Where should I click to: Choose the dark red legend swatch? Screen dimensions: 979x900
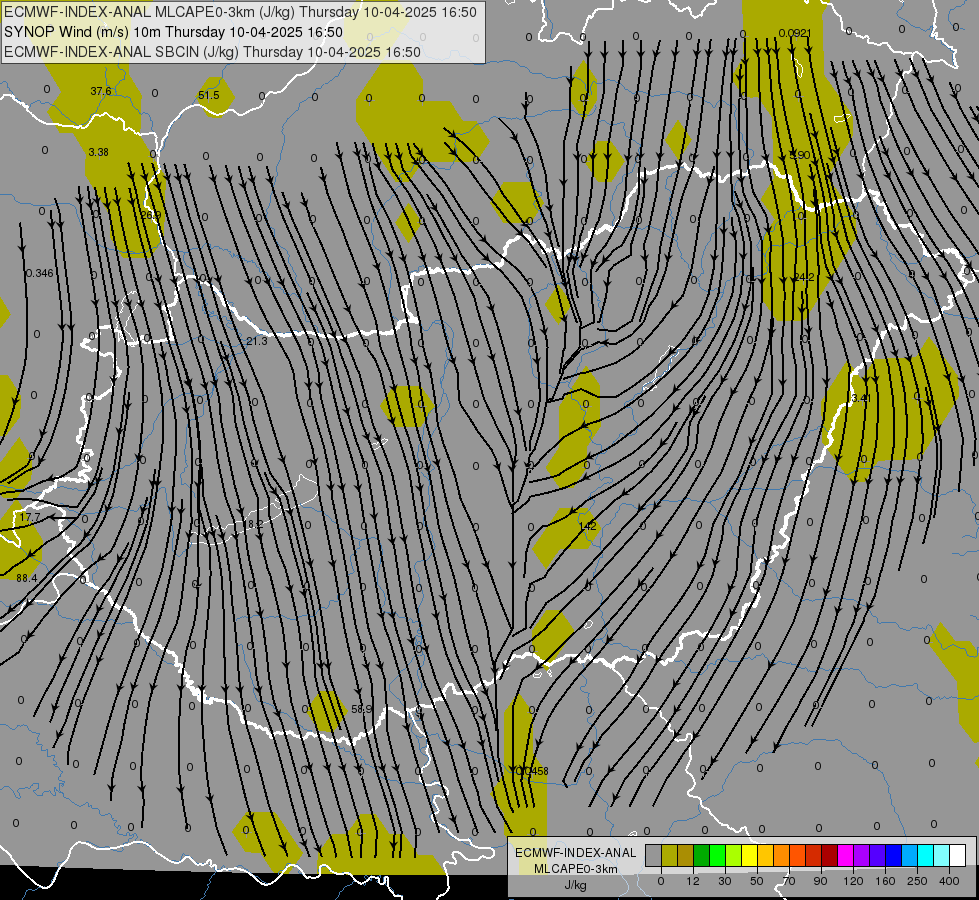click(x=830, y=856)
